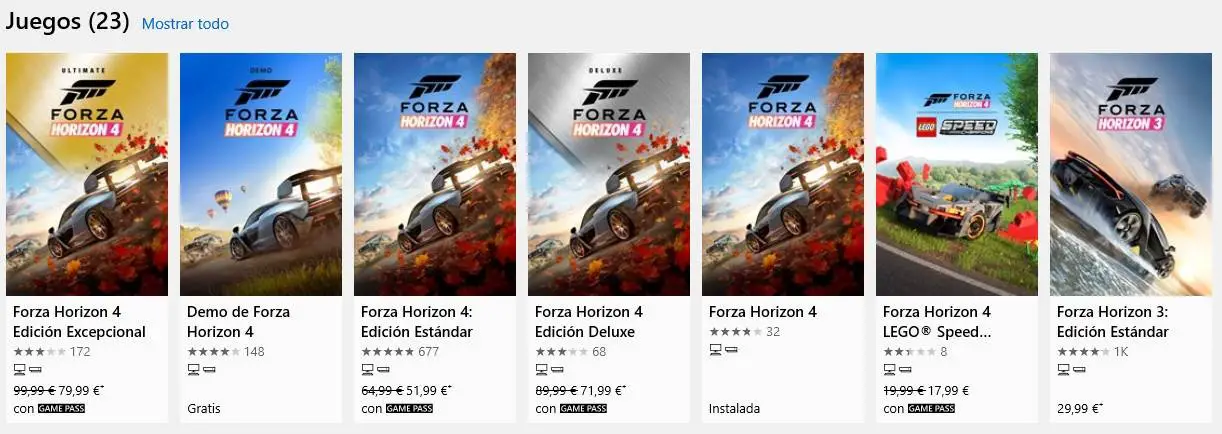Click the console platform icon under Edición Estándar 4
This screenshot has height=434, width=1222.
tap(384, 370)
